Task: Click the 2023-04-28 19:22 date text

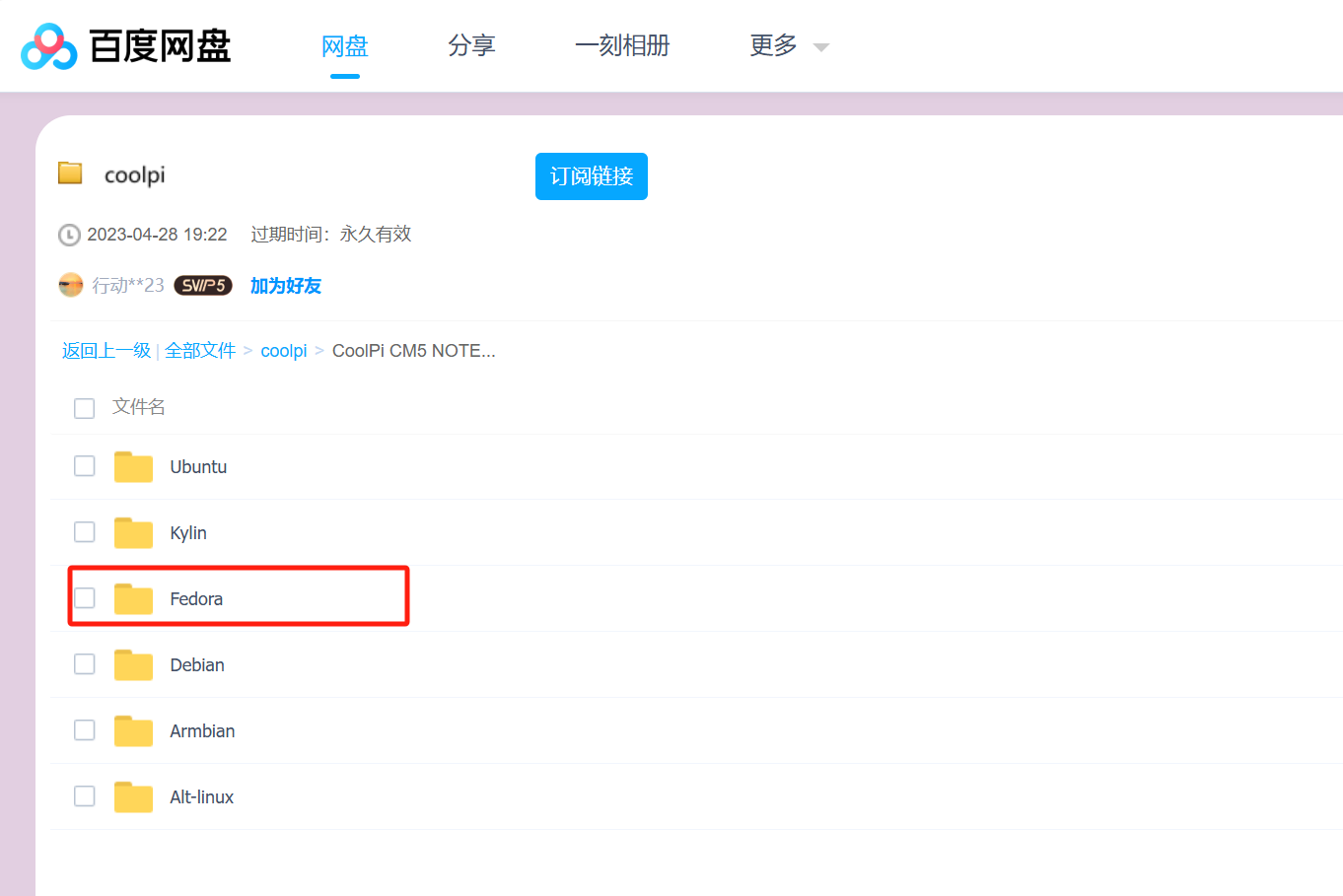Action: click(157, 235)
